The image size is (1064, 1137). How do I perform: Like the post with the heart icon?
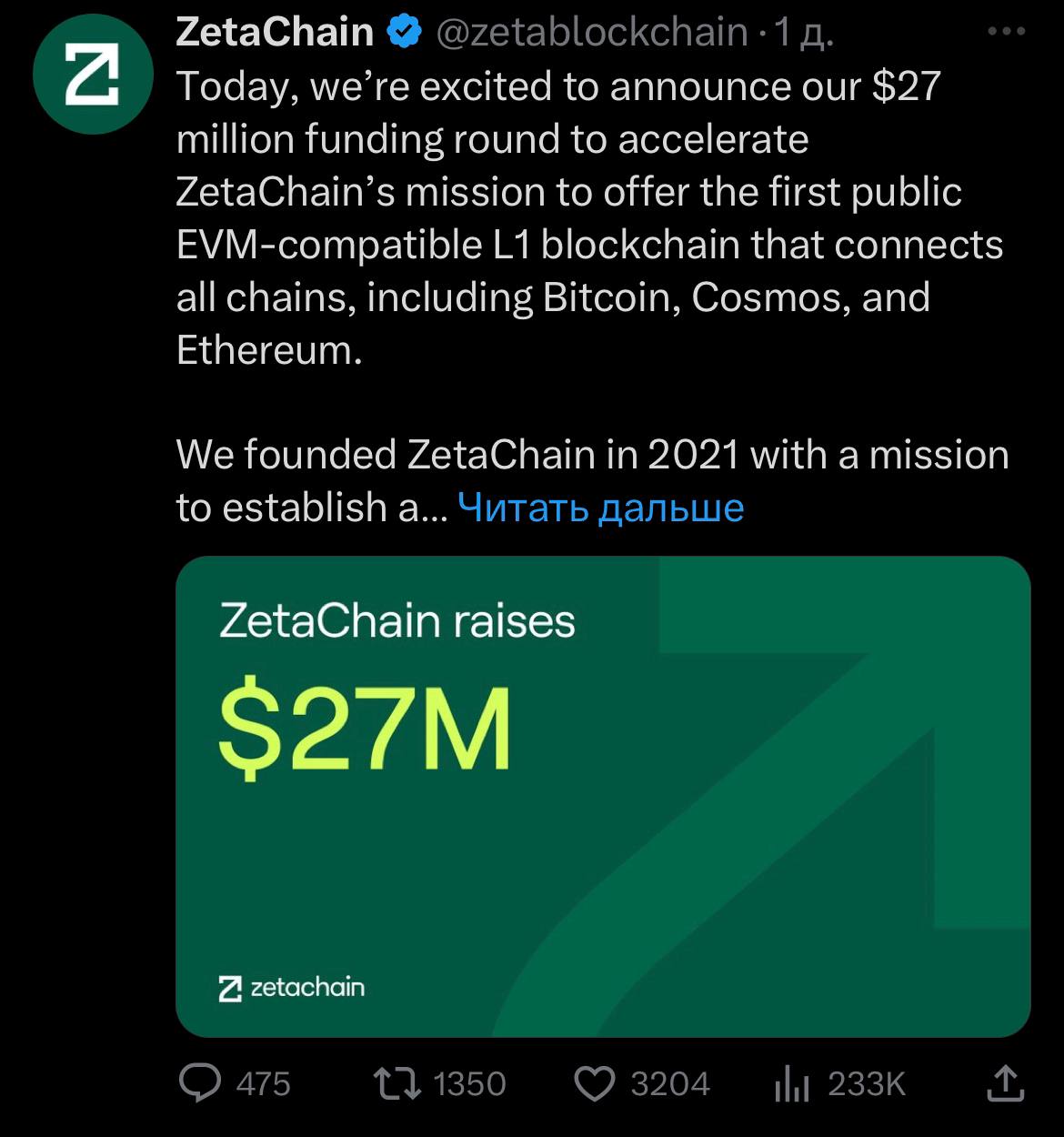[596, 1083]
